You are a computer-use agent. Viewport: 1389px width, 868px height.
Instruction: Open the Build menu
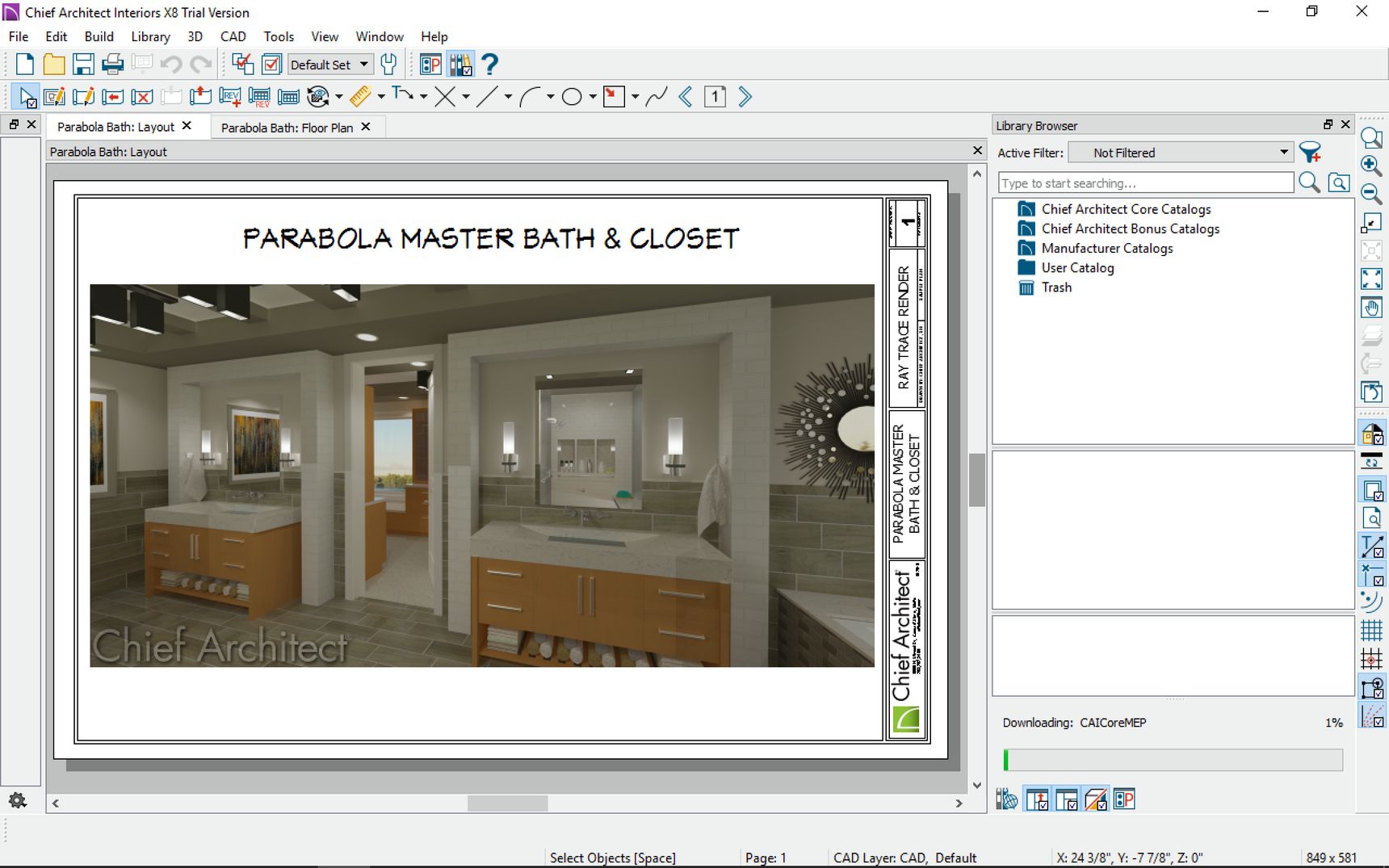[x=99, y=36]
